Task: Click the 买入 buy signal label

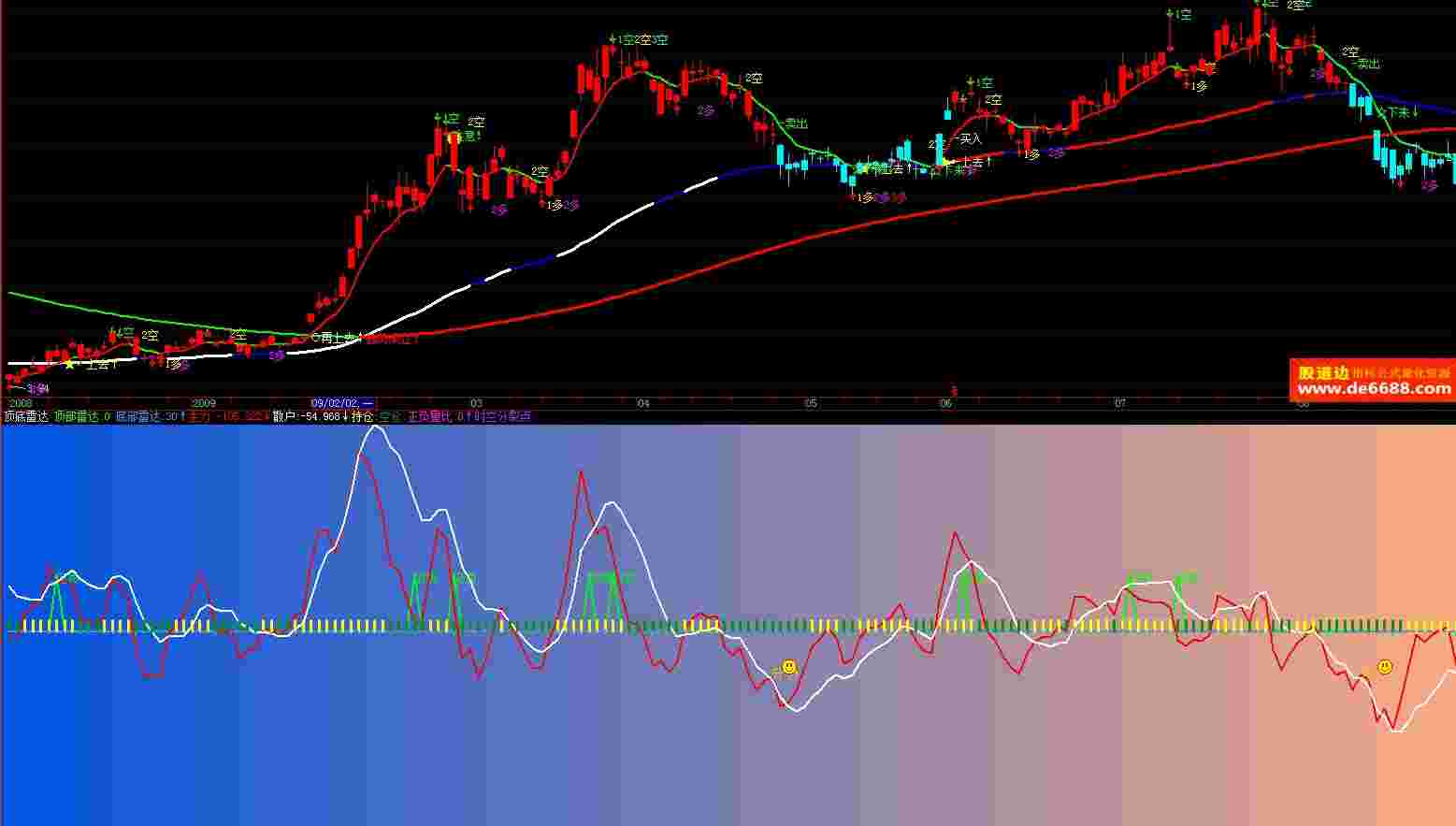Action: click(x=970, y=138)
